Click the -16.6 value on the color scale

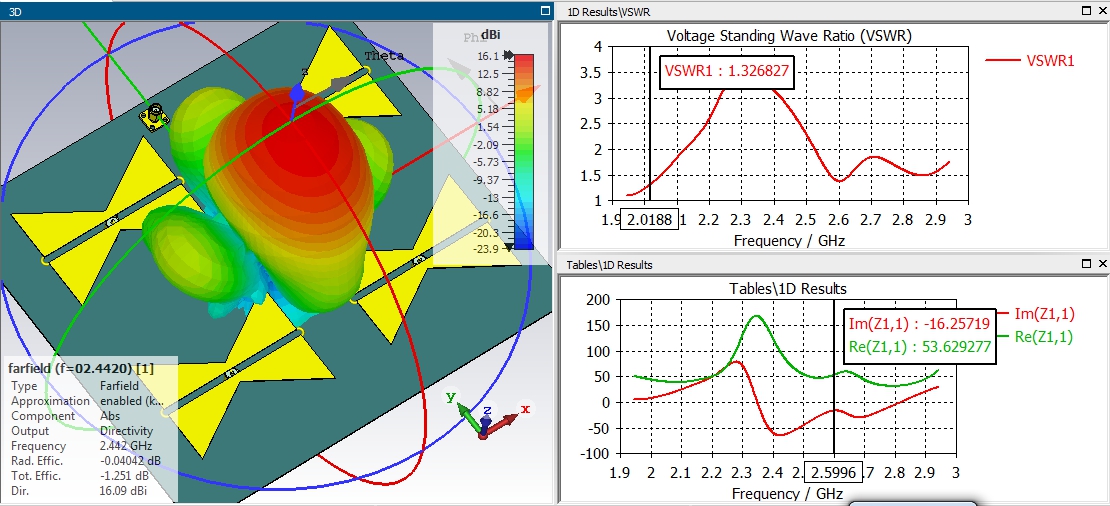[488, 215]
